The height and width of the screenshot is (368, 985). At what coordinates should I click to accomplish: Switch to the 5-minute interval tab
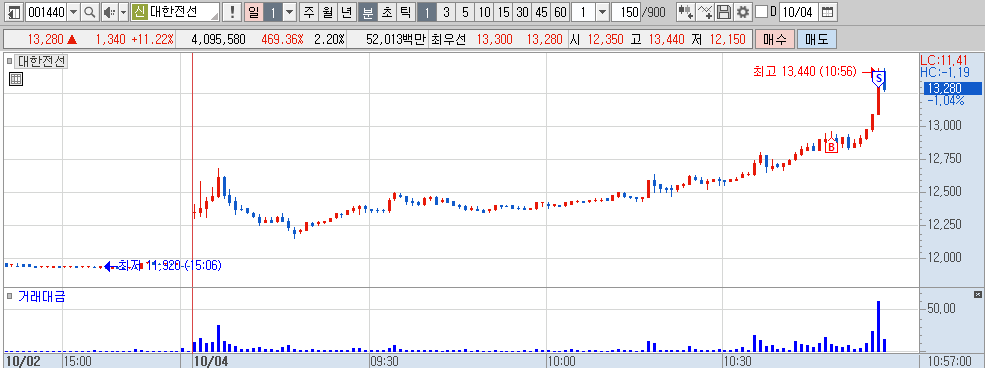[x=465, y=12]
